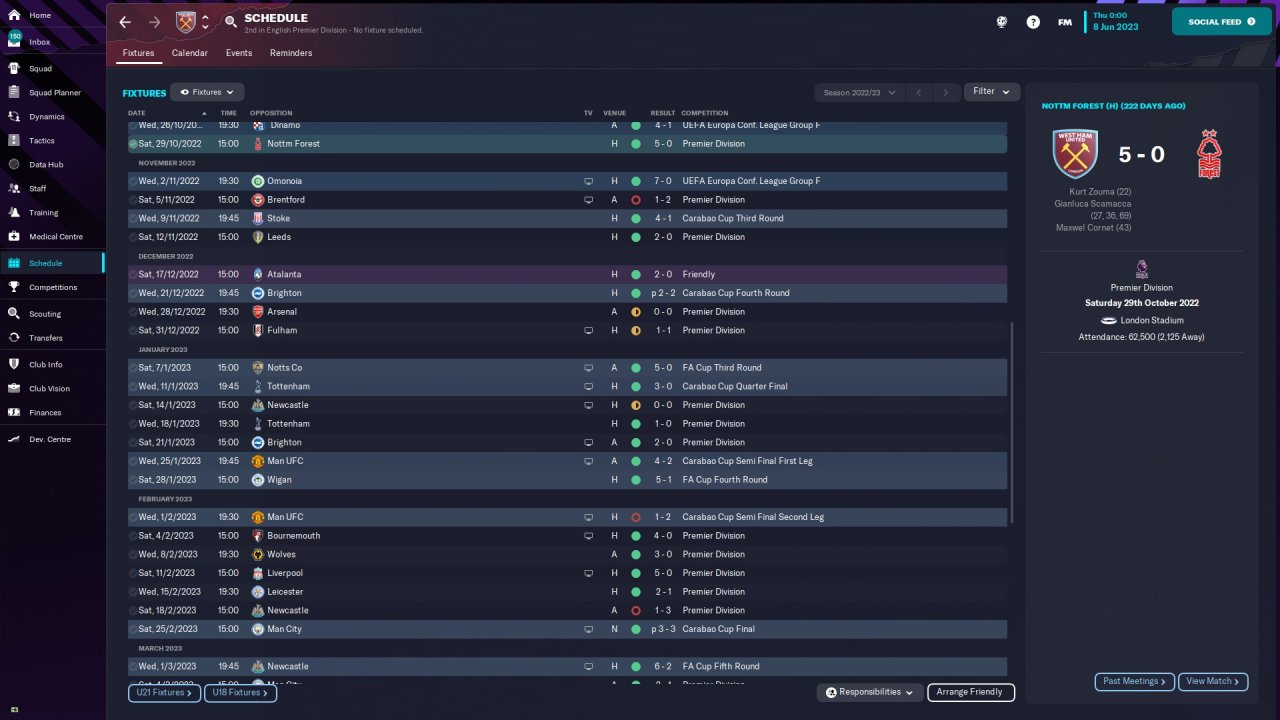Viewport: 1280px width, 720px height.
Task: Expand the Responsibilities dropdown
Action: 870,692
